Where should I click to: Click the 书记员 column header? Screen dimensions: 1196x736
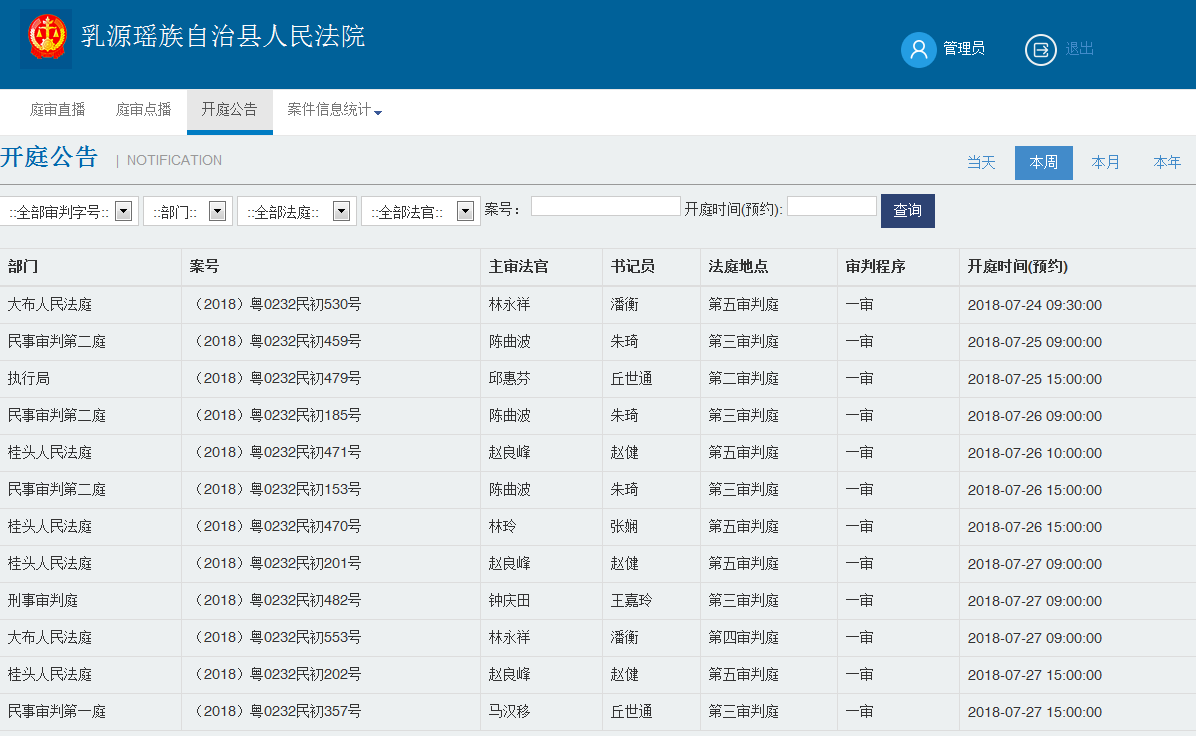click(632, 267)
